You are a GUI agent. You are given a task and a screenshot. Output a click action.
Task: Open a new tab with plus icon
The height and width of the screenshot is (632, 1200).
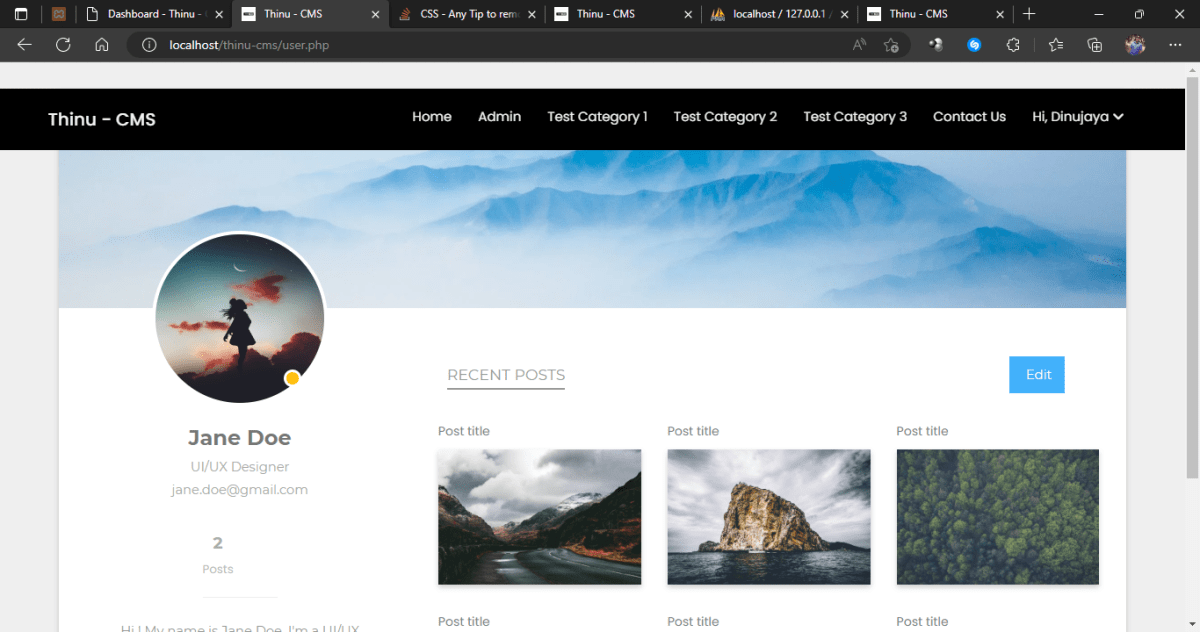tap(1029, 14)
